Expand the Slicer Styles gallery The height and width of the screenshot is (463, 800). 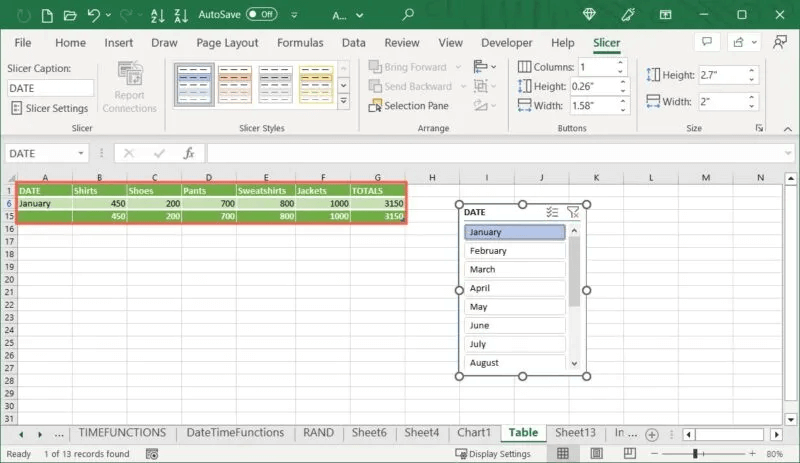point(343,102)
